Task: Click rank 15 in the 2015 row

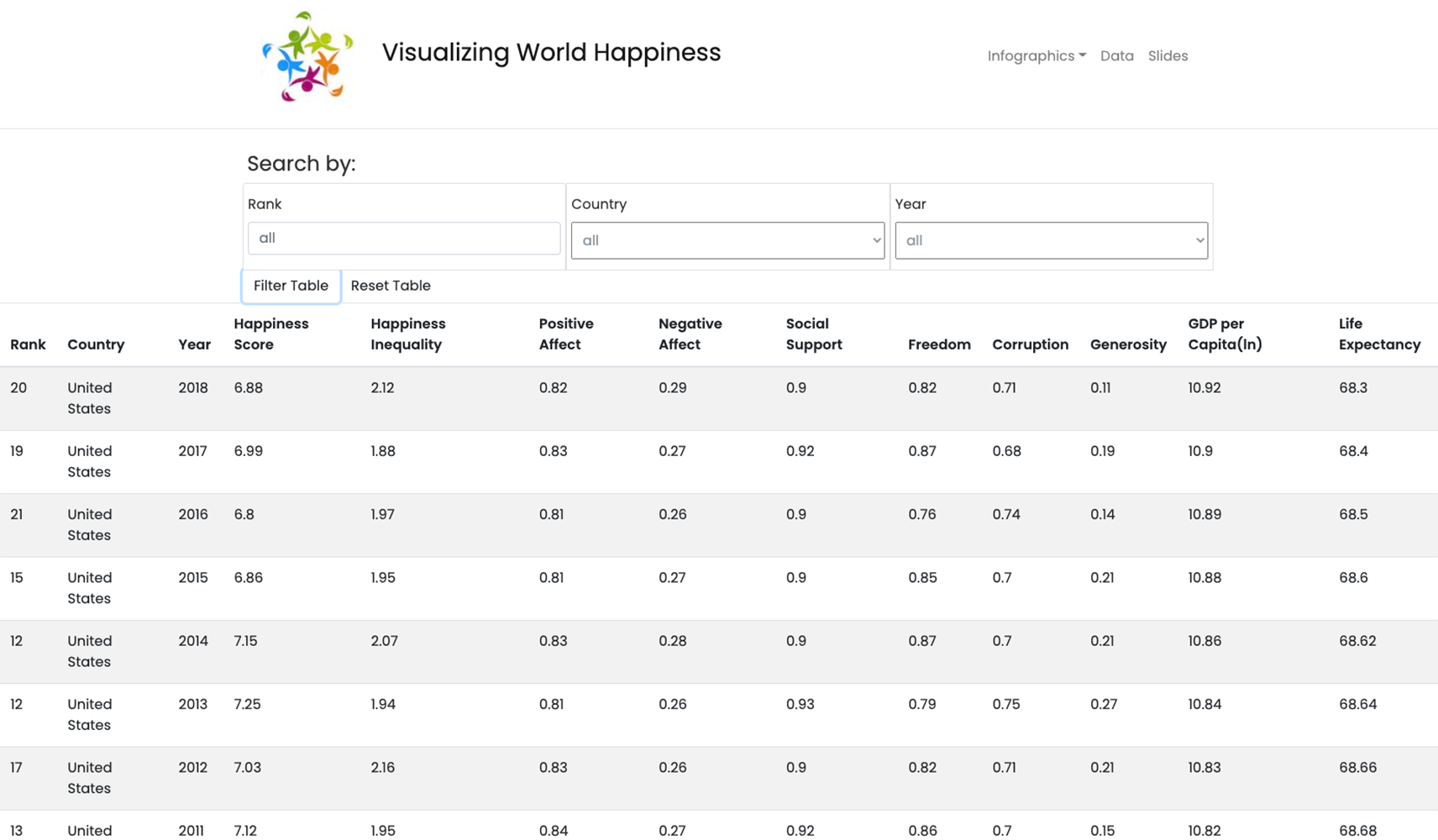Action: point(17,578)
